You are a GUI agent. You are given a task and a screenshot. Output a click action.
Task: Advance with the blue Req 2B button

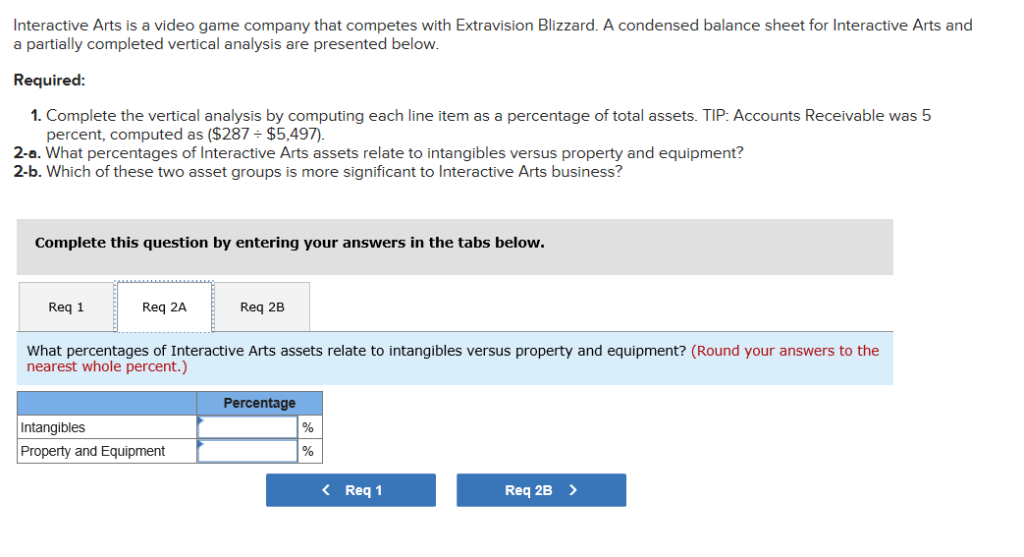541,490
